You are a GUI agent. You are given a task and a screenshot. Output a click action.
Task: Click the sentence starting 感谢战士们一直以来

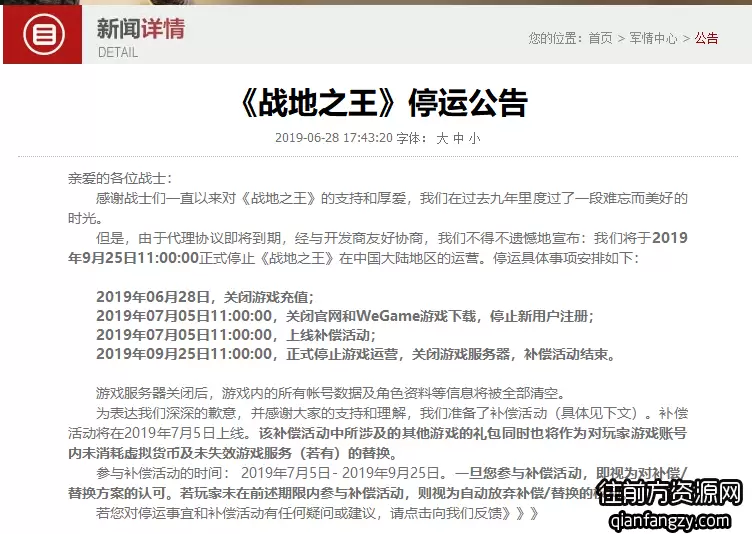tap(377, 208)
